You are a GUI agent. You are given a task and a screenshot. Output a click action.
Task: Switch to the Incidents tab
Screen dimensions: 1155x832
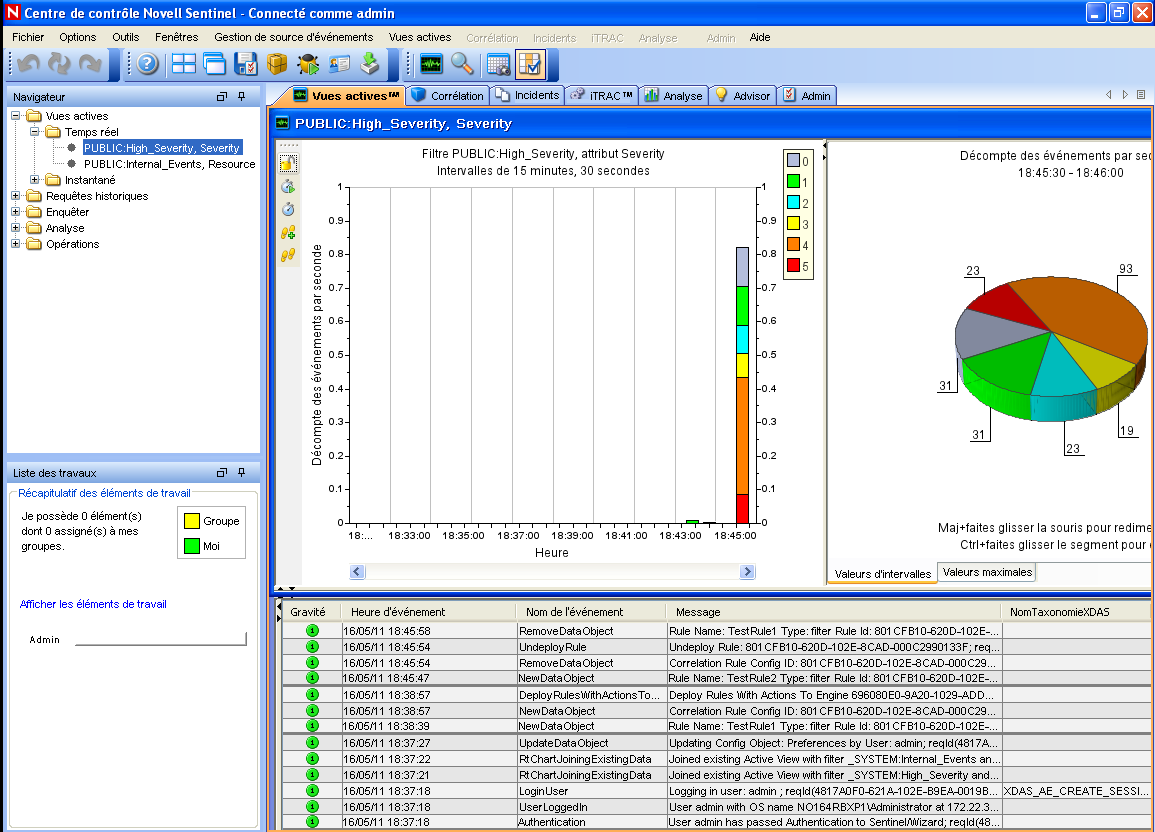[x=527, y=96]
